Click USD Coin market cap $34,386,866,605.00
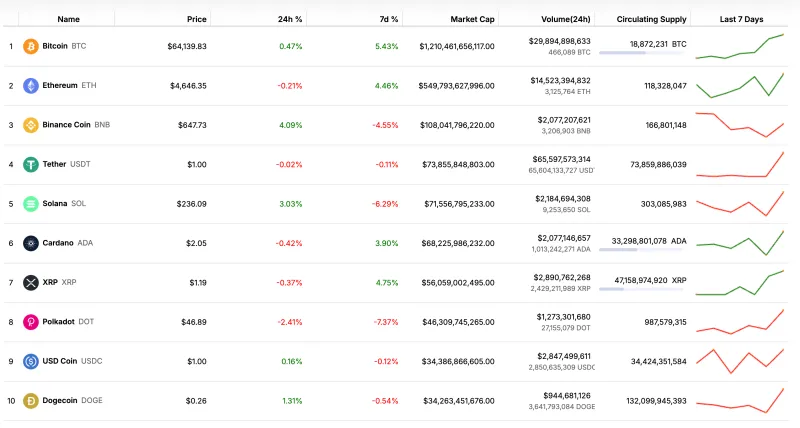Image resolution: width=800 pixels, height=428 pixels. point(458,362)
